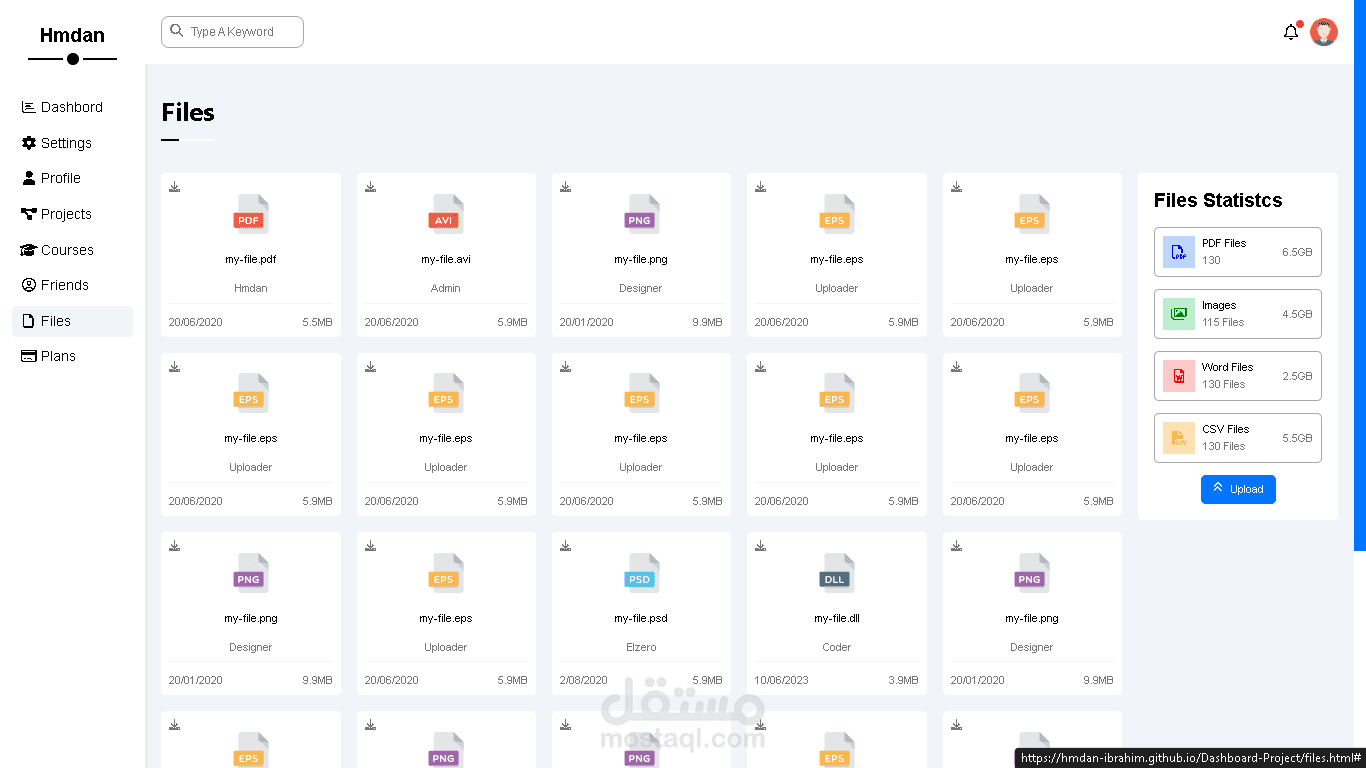Click download icon on my-file.dll card
Viewport: 1366px width, 768px height.
click(x=760, y=546)
